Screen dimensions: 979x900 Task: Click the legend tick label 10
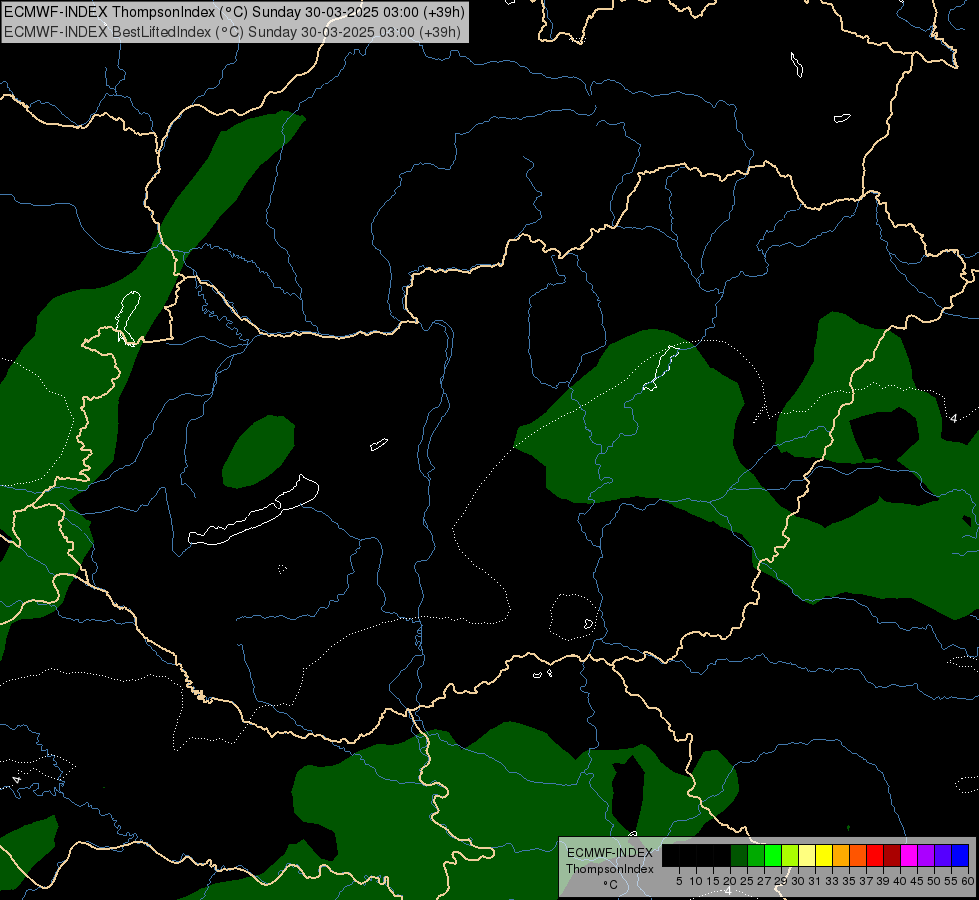(x=696, y=881)
